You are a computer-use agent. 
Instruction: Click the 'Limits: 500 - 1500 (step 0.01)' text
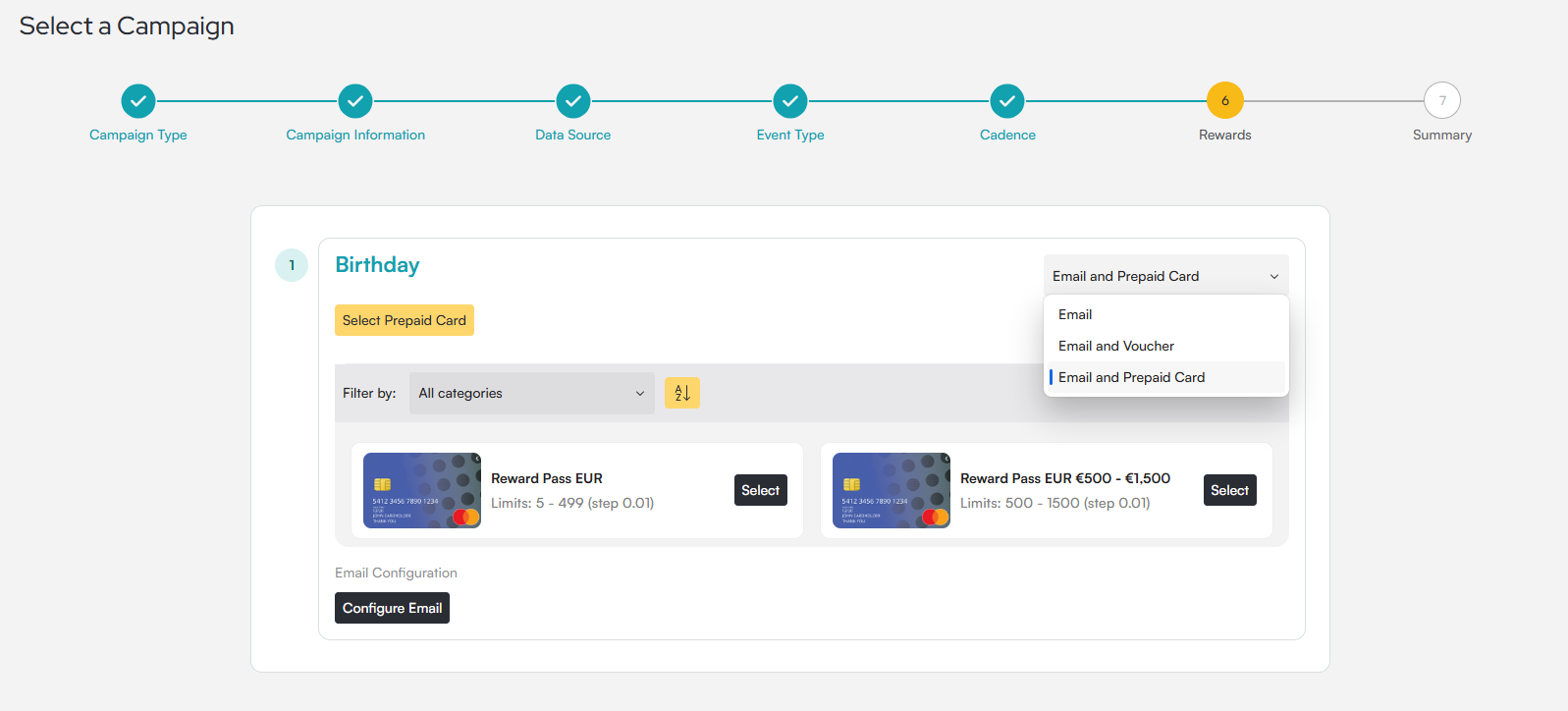coord(1055,503)
